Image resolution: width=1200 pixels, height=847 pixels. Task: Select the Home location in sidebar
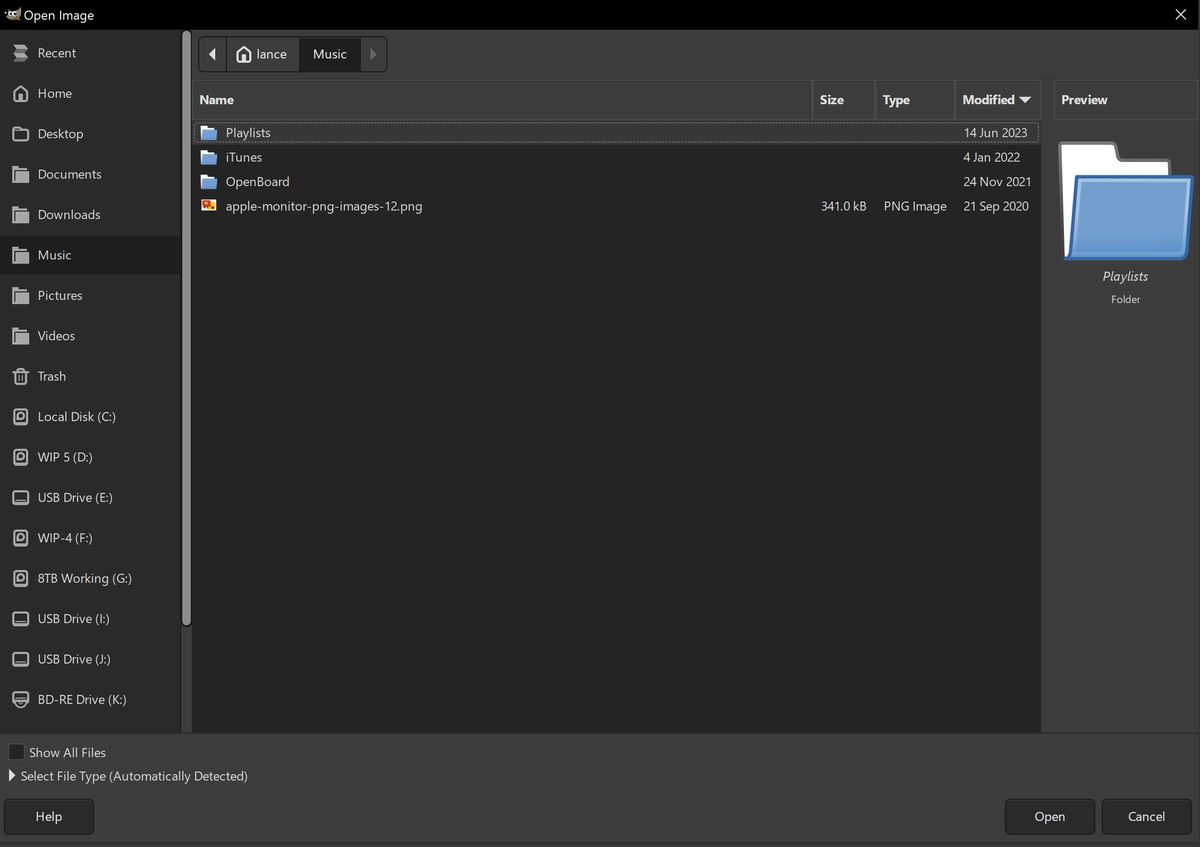click(55, 93)
